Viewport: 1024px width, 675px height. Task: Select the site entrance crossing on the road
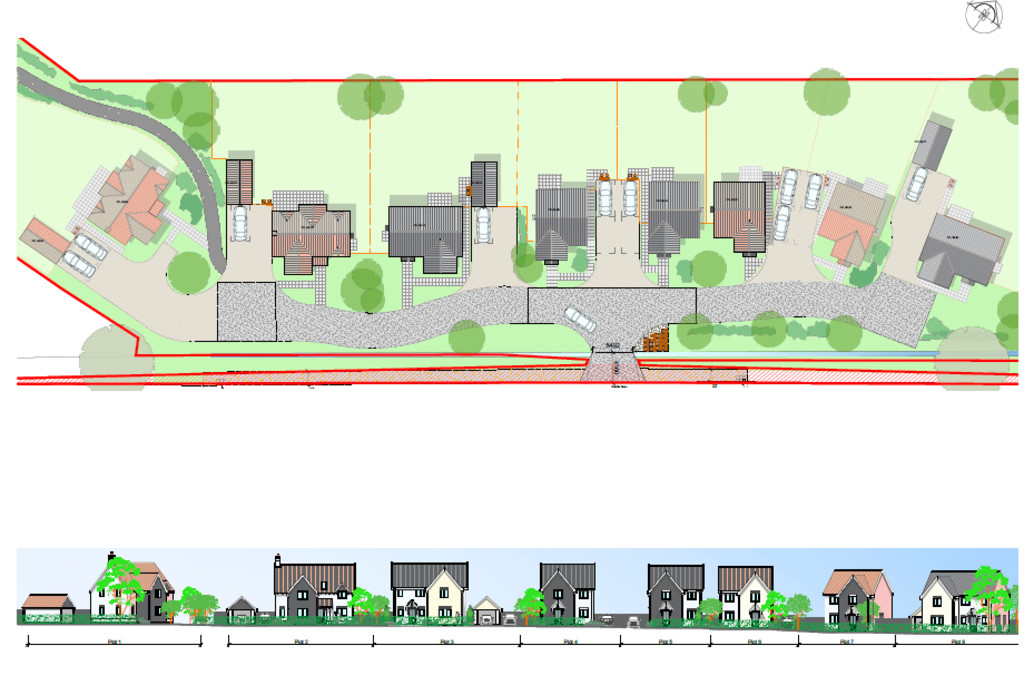coord(614,369)
